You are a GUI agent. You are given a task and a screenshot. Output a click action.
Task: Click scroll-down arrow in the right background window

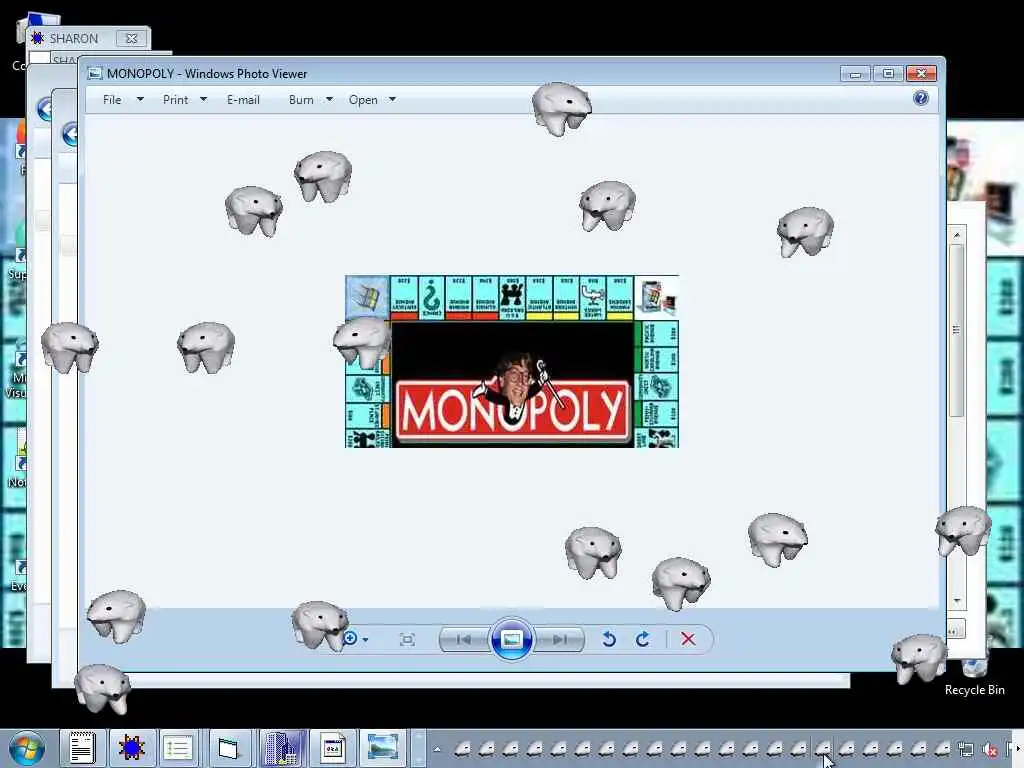click(x=957, y=600)
